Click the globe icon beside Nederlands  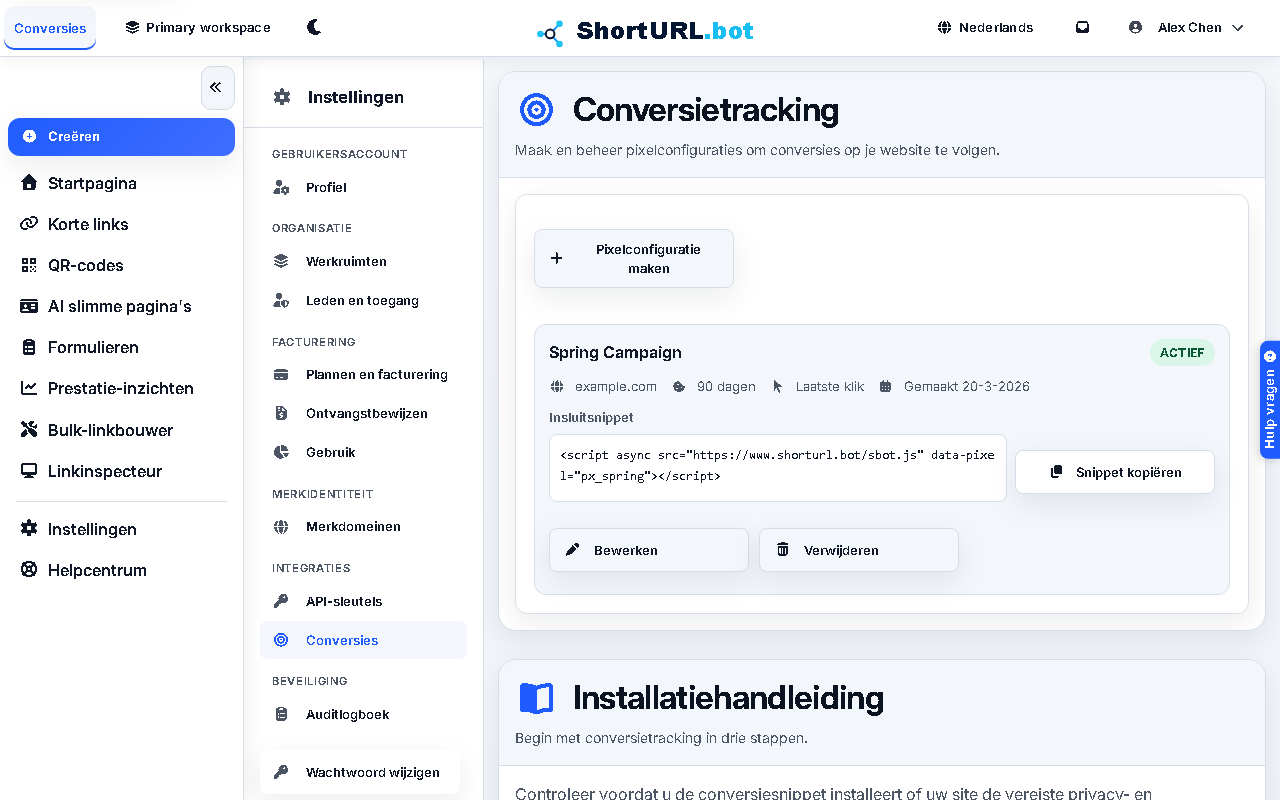(944, 27)
